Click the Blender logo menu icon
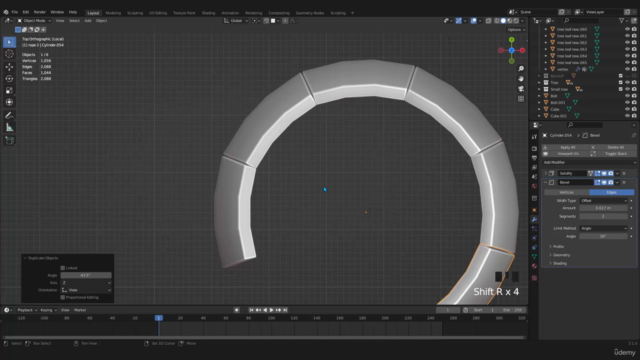This screenshot has width=640, height=360. click(6, 12)
